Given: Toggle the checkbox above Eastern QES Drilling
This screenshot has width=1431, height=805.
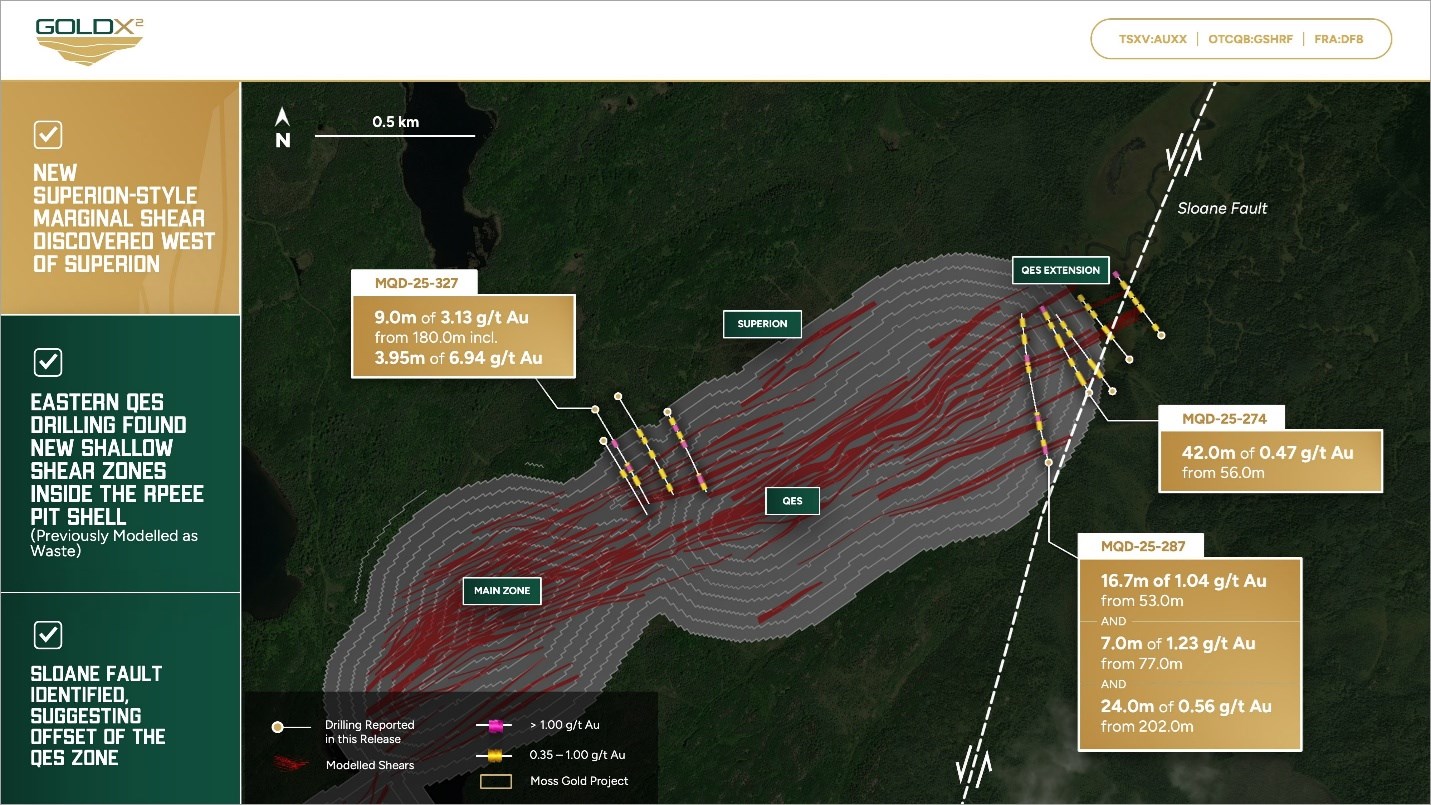Looking at the screenshot, I should tap(48, 362).
